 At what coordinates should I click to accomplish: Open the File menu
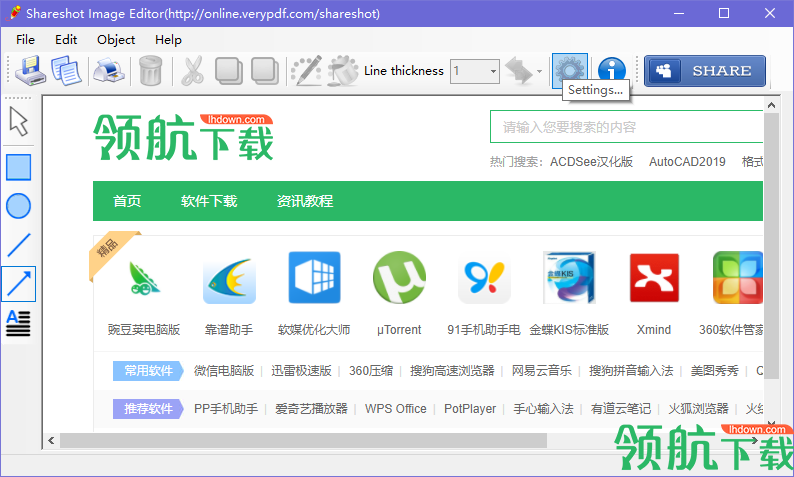(x=25, y=39)
